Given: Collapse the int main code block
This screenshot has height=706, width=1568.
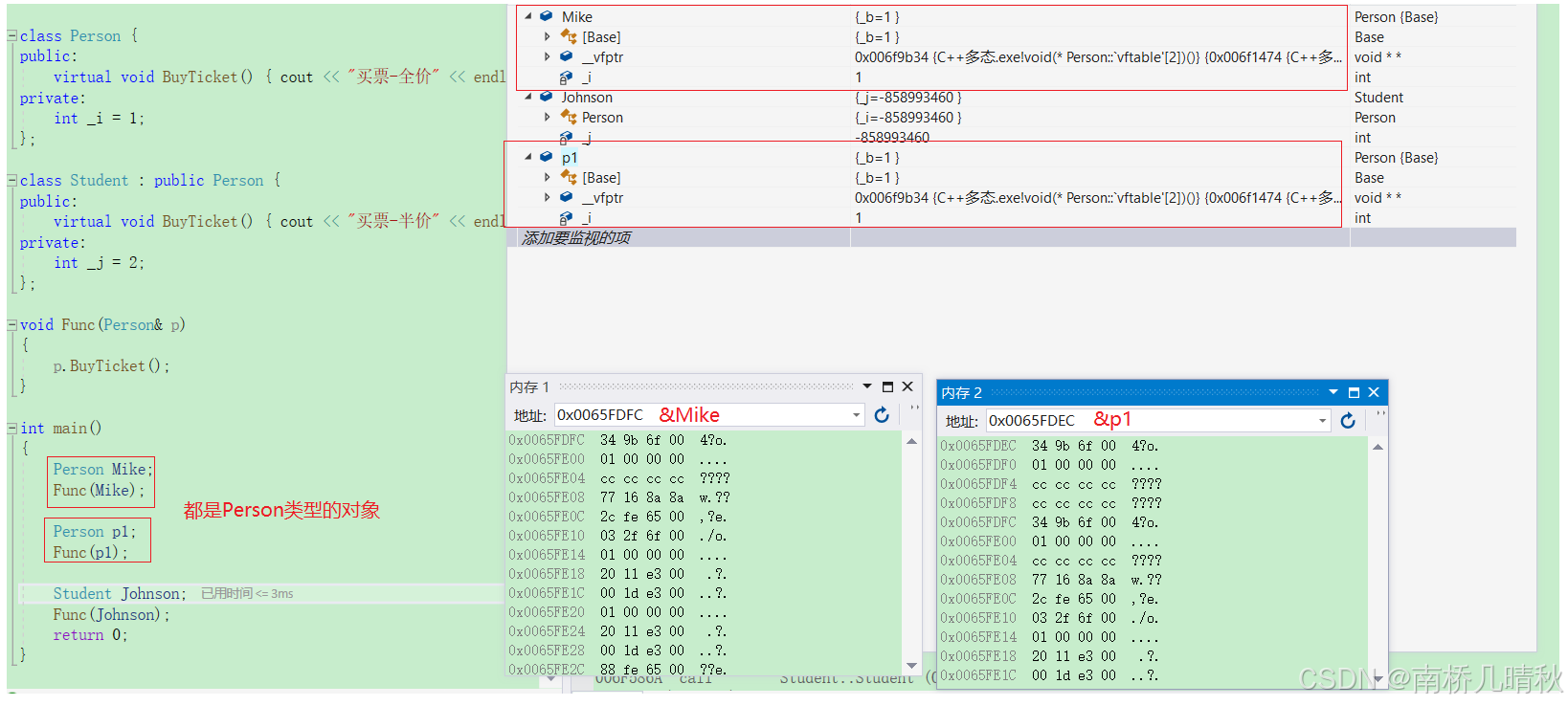Looking at the screenshot, I should [x=12, y=428].
